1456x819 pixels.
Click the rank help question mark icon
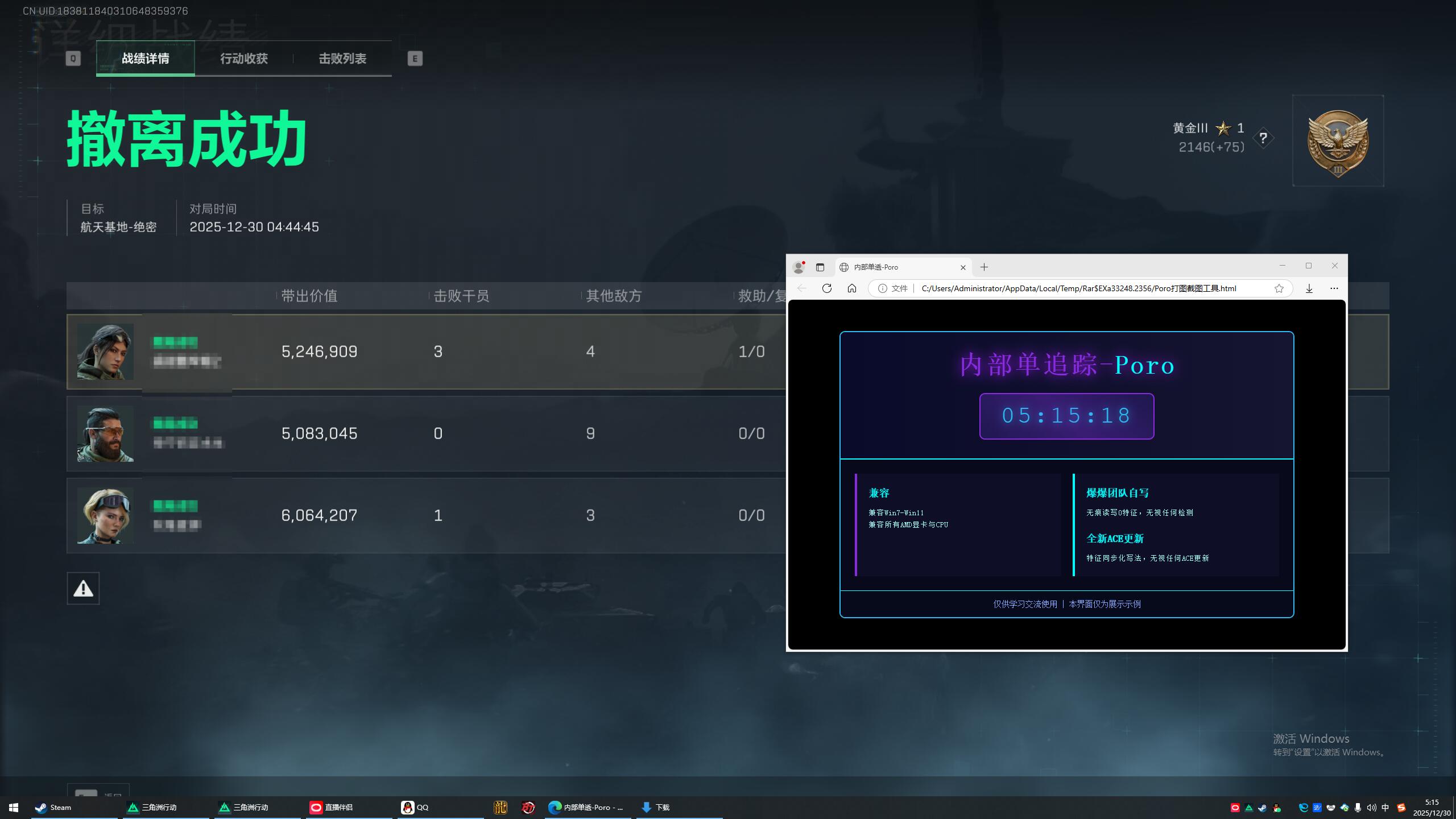pos(1263,138)
